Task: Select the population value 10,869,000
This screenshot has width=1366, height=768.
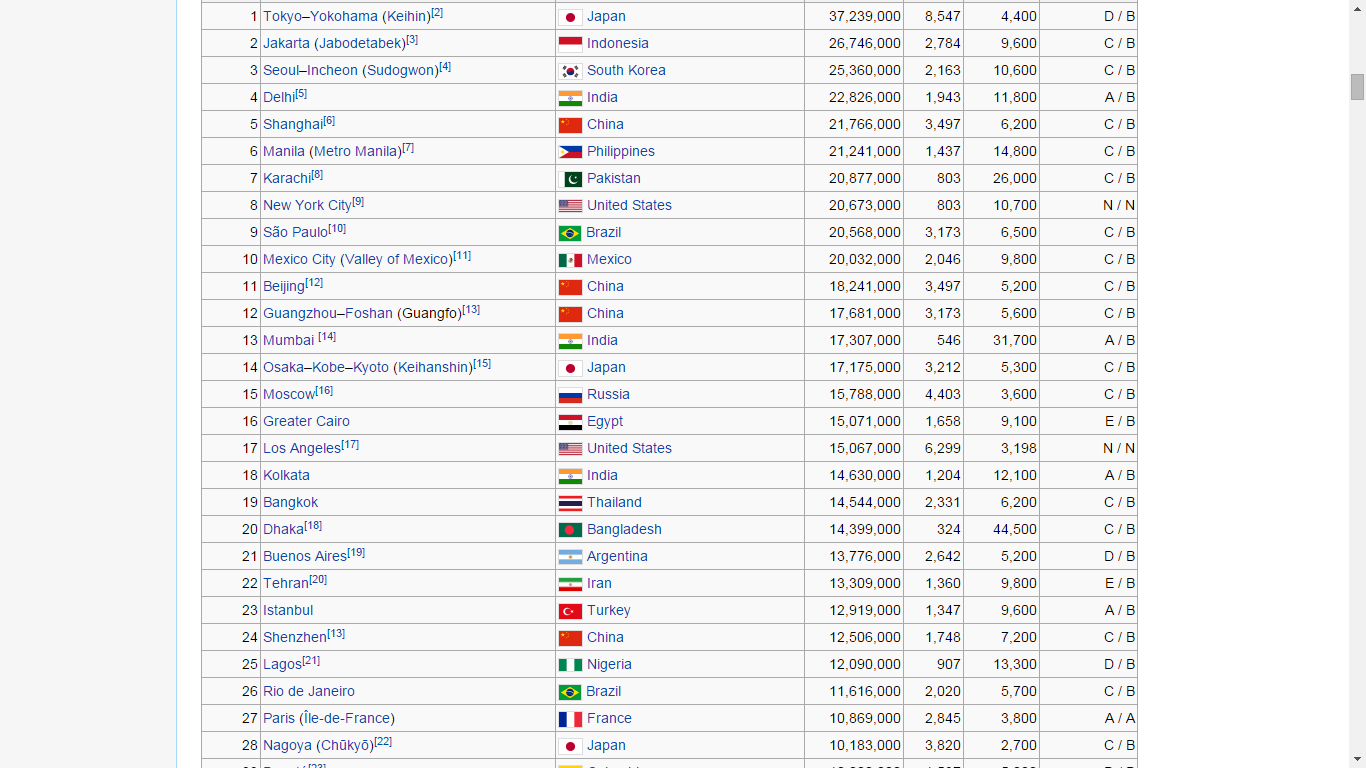Action: [865, 719]
